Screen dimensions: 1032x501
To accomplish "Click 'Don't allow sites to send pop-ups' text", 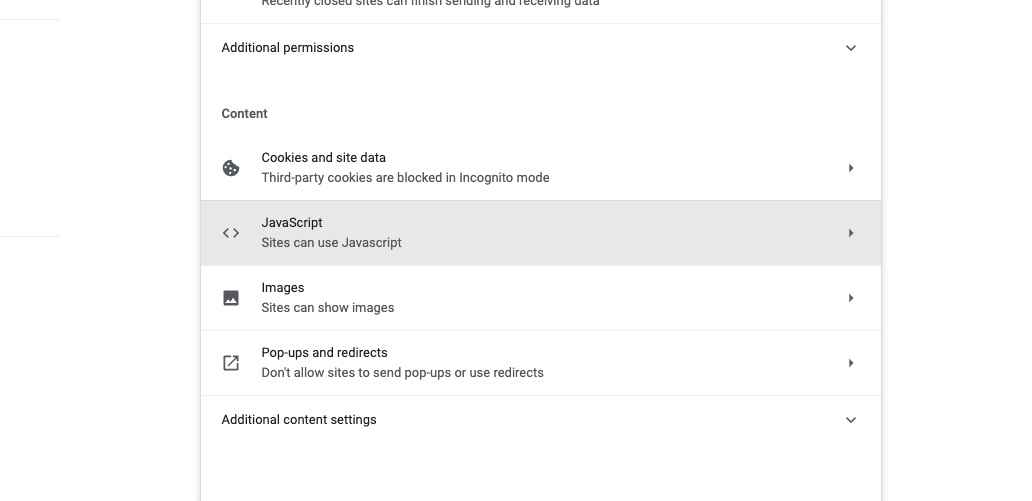I will click(402, 373).
